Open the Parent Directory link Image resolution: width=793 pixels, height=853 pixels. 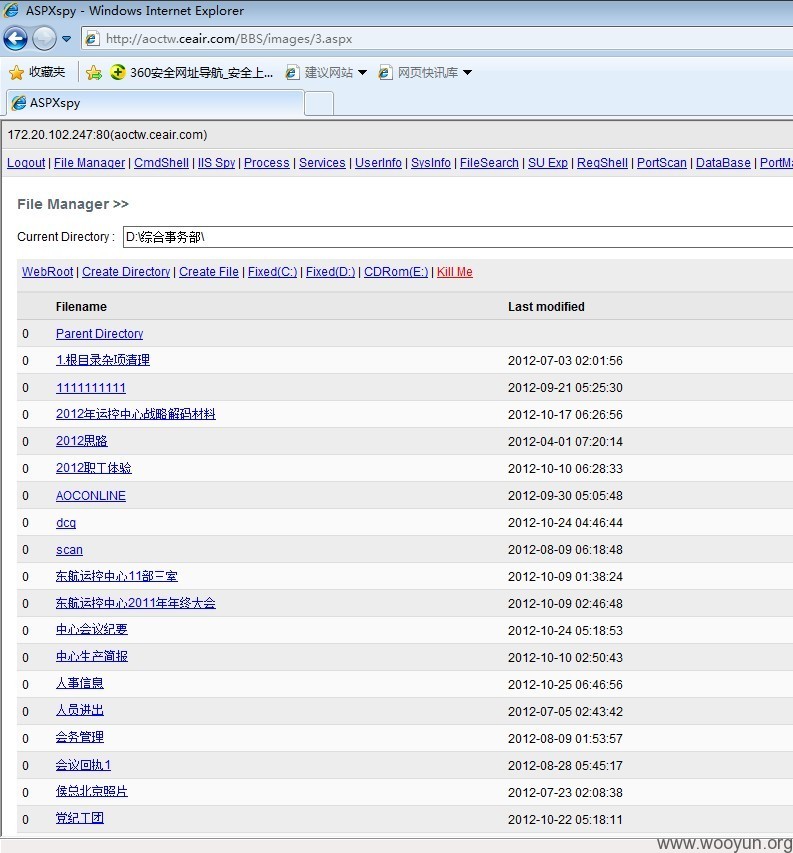click(x=100, y=333)
